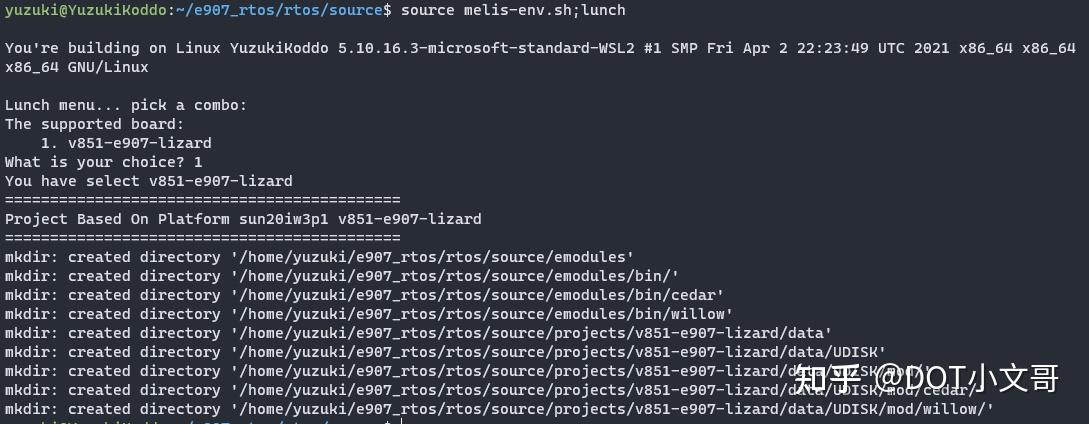Select board option '1. v851-e907-lizard'
Viewport: 1089px width, 424px height.
pyautogui.click(x=126, y=143)
